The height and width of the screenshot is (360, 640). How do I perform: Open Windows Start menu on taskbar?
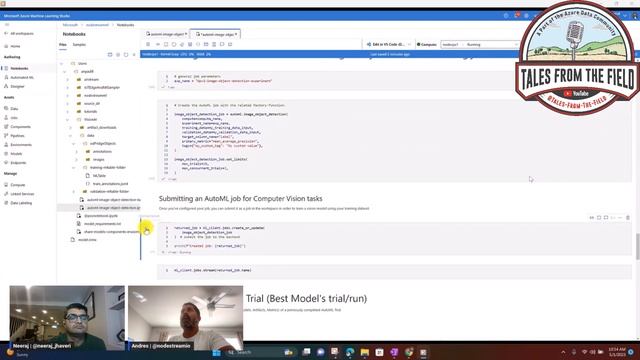216,352
